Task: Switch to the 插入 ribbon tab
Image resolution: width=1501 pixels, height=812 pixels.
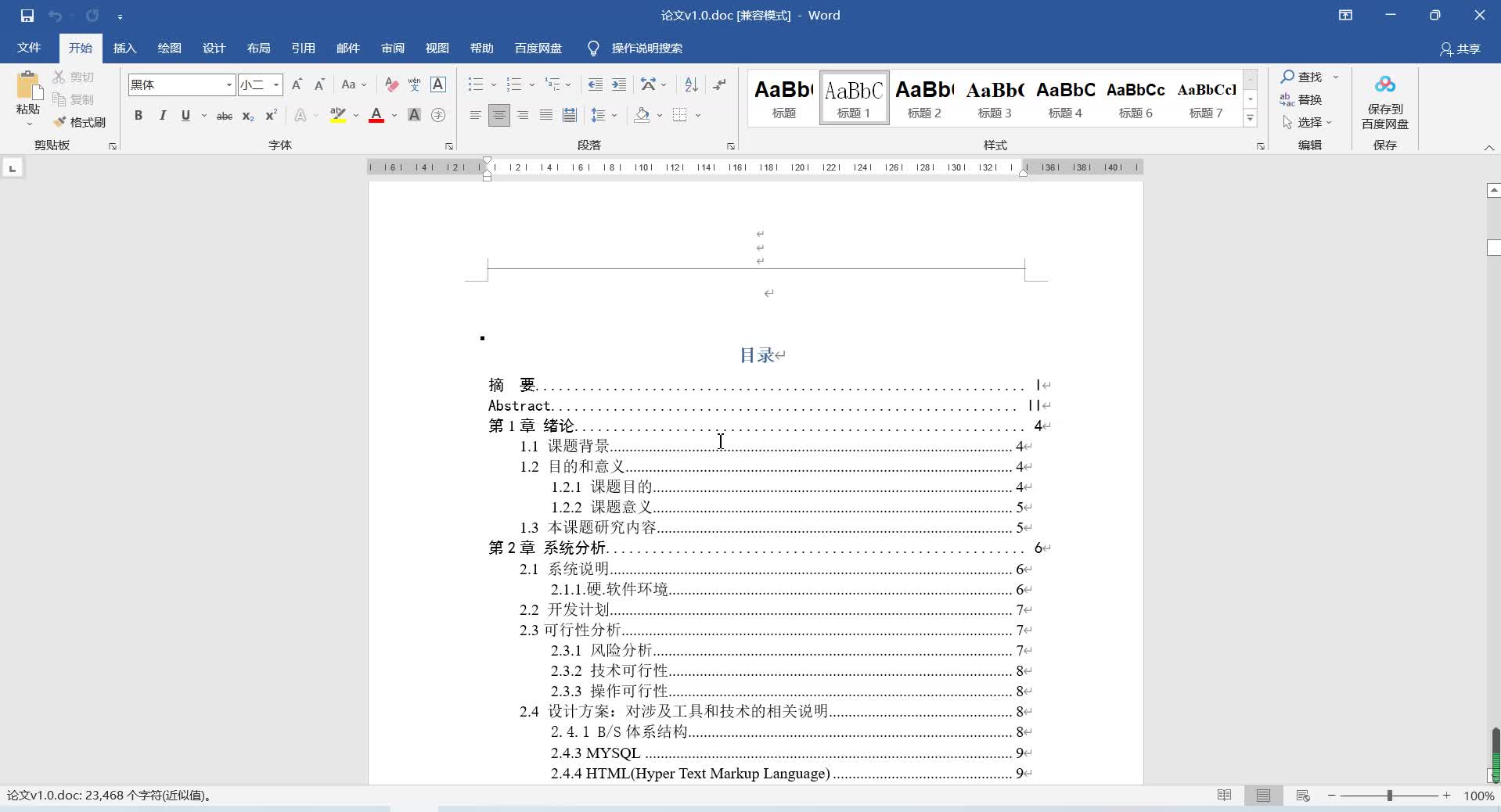Action: (x=124, y=49)
